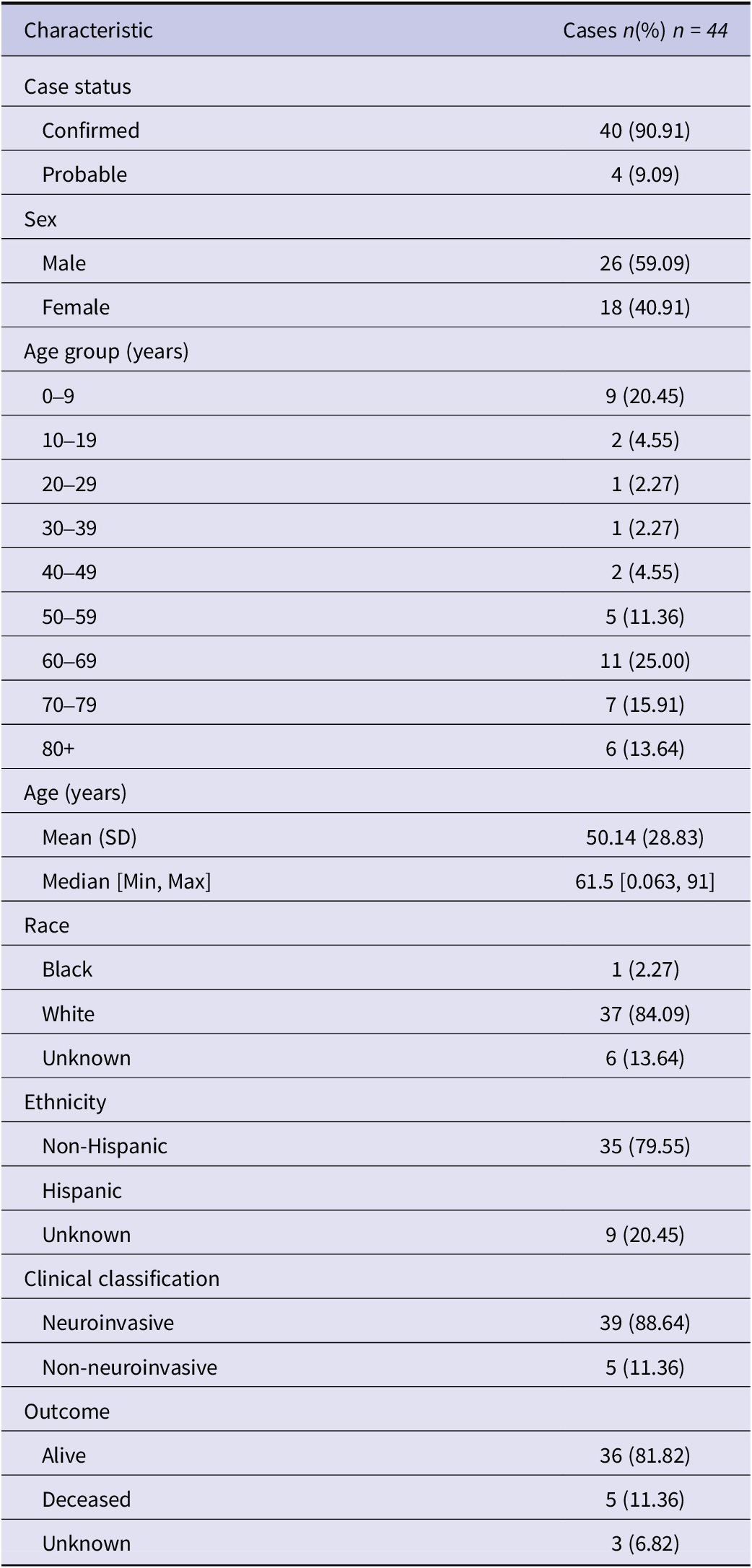Image resolution: width=752 pixels, height=1568 pixels.
Task: Click the Age group (years) heading
Action: [x=106, y=351]
